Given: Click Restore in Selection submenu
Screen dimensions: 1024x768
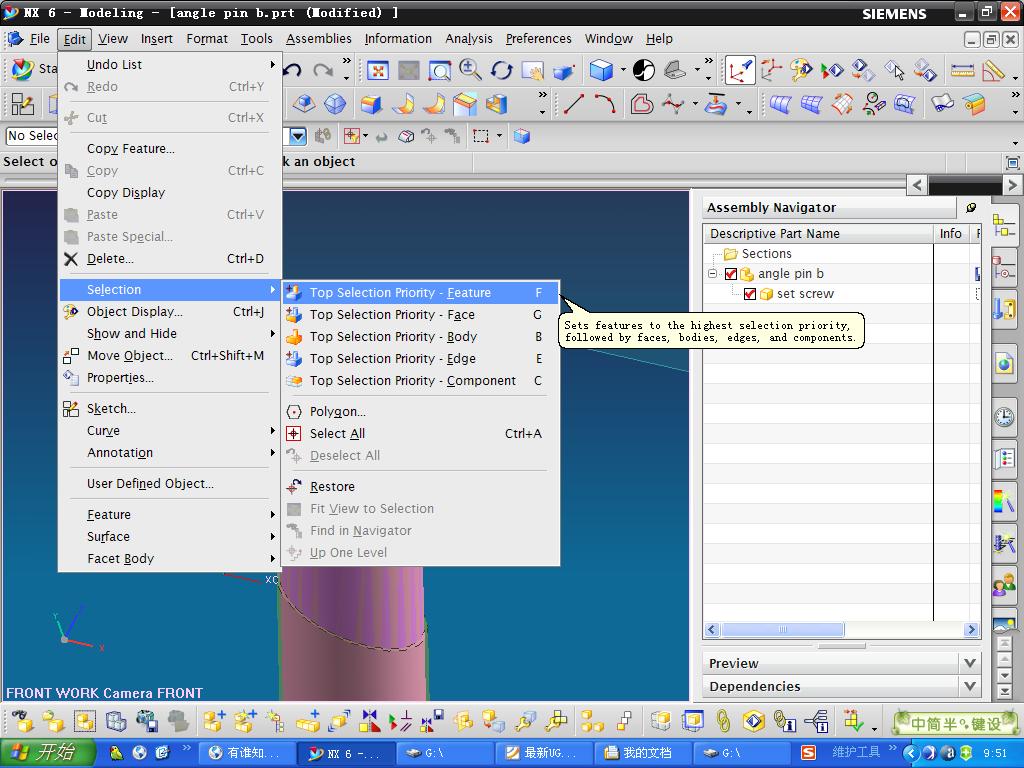Looking at the screenshot, I should (421, 487).
